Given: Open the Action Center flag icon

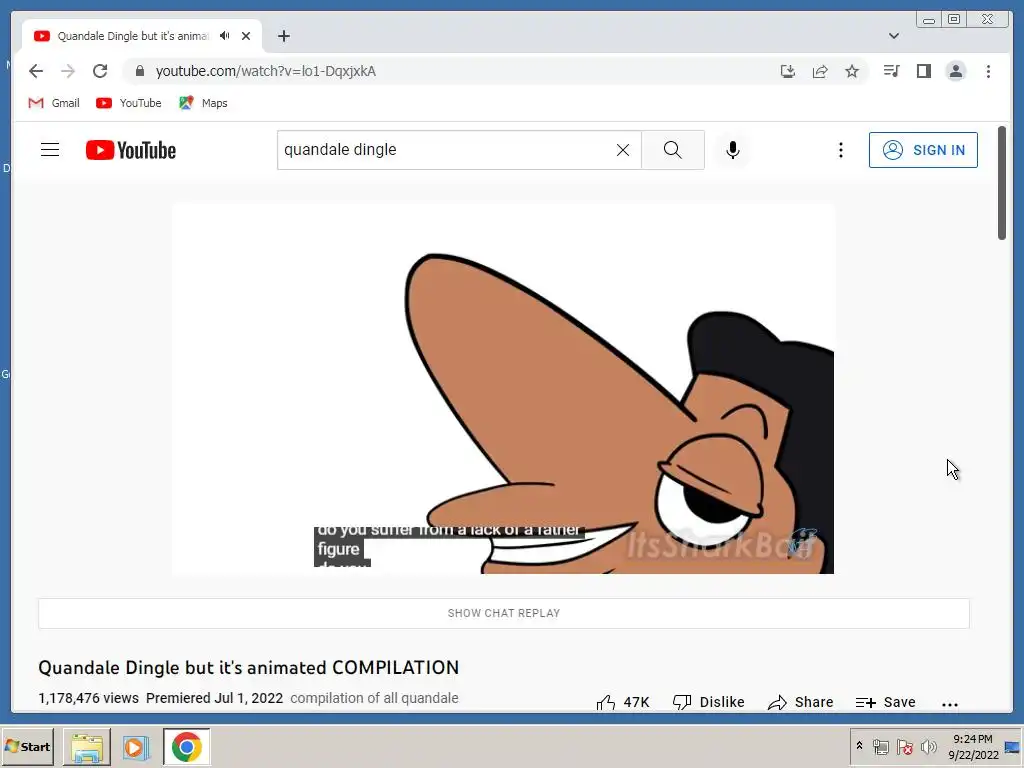Looking at the screenshot, I should click(904, 747).
